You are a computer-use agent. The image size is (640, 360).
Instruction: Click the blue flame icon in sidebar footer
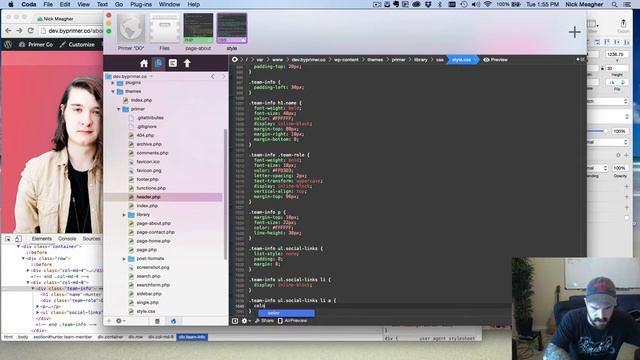(x=173, y=321)
